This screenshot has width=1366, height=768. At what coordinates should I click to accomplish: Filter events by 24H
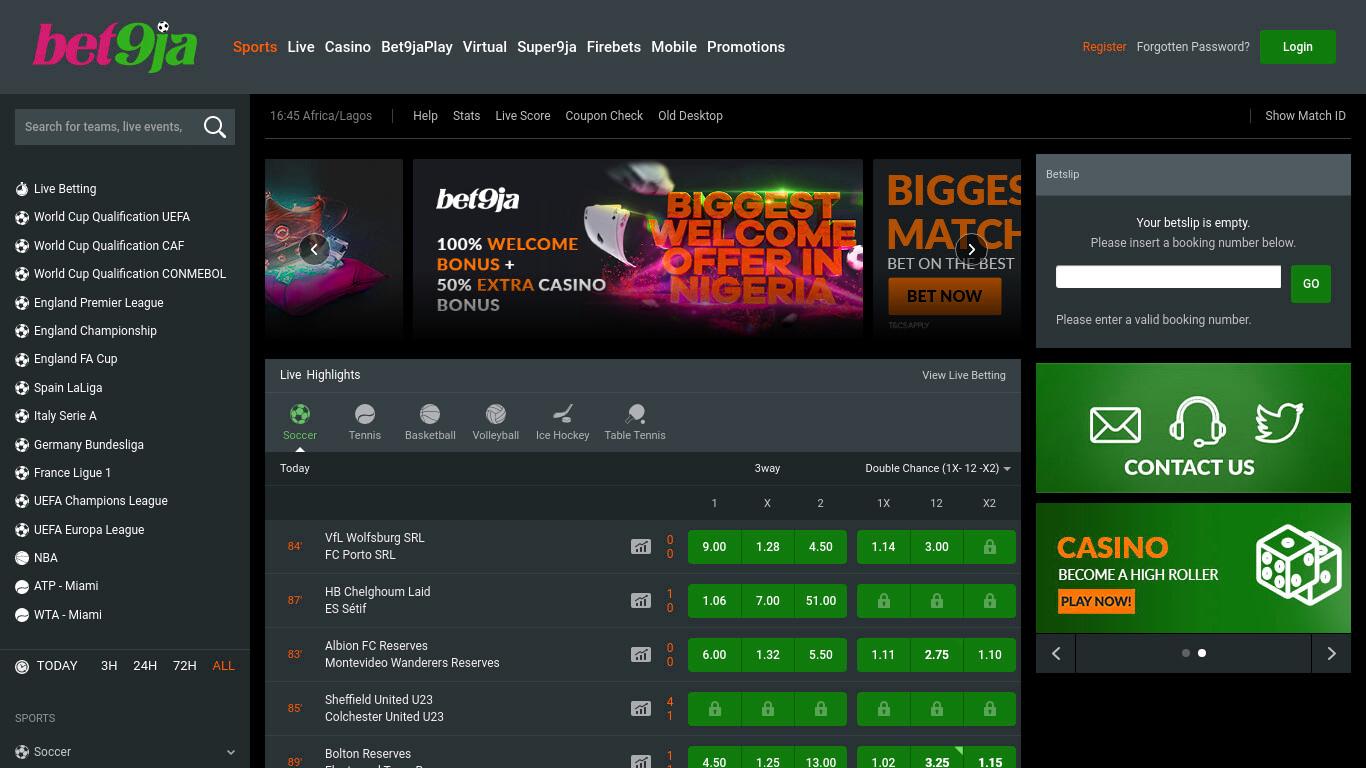(x=145, y=666)
